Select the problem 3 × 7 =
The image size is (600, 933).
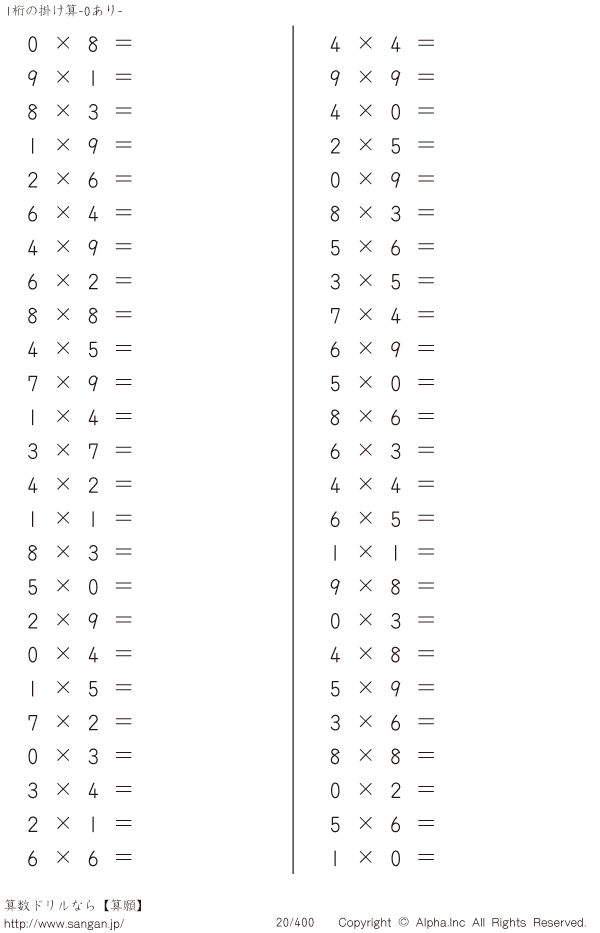pos(80,451)
